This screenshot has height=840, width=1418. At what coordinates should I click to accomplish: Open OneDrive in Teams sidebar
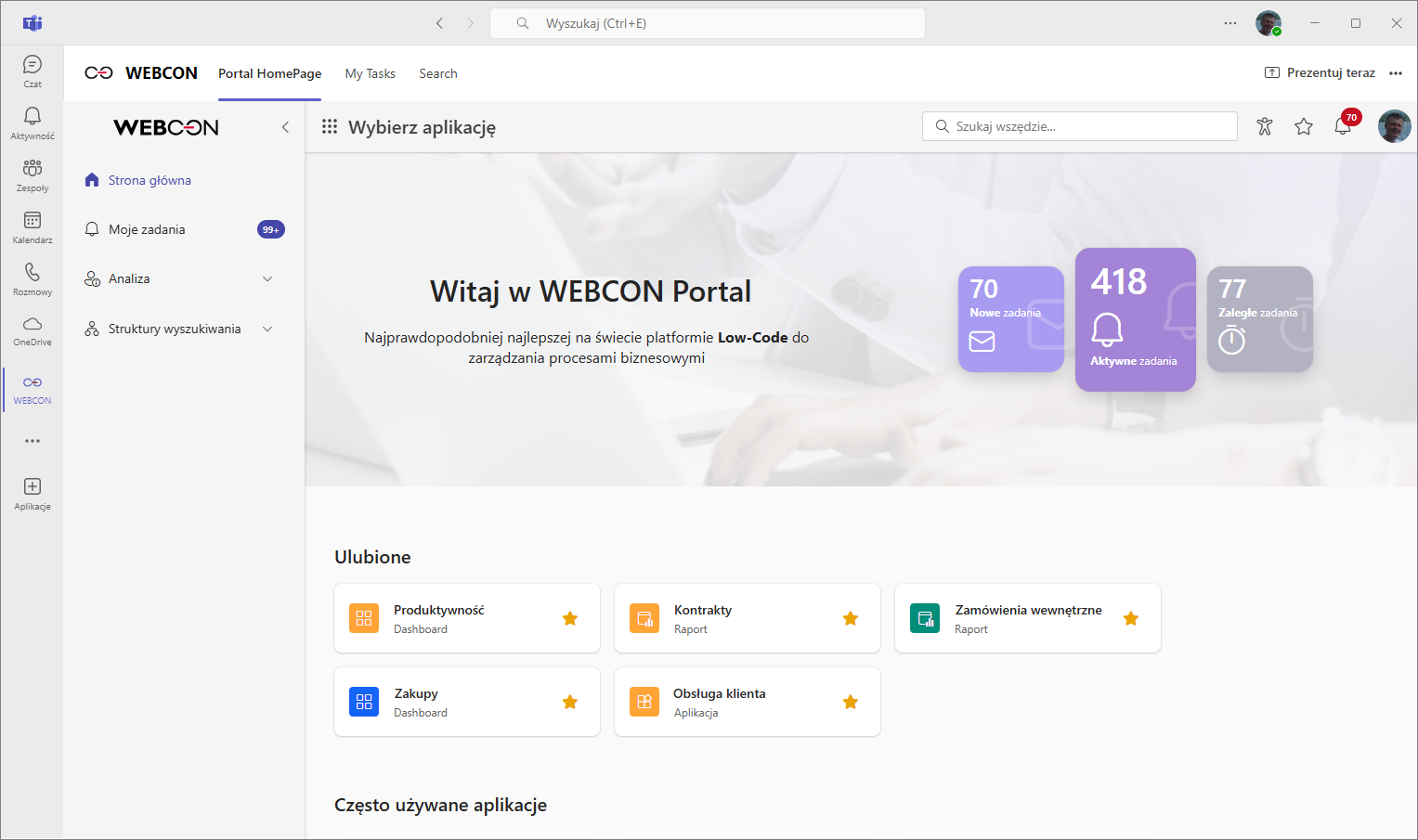(33, 330)
